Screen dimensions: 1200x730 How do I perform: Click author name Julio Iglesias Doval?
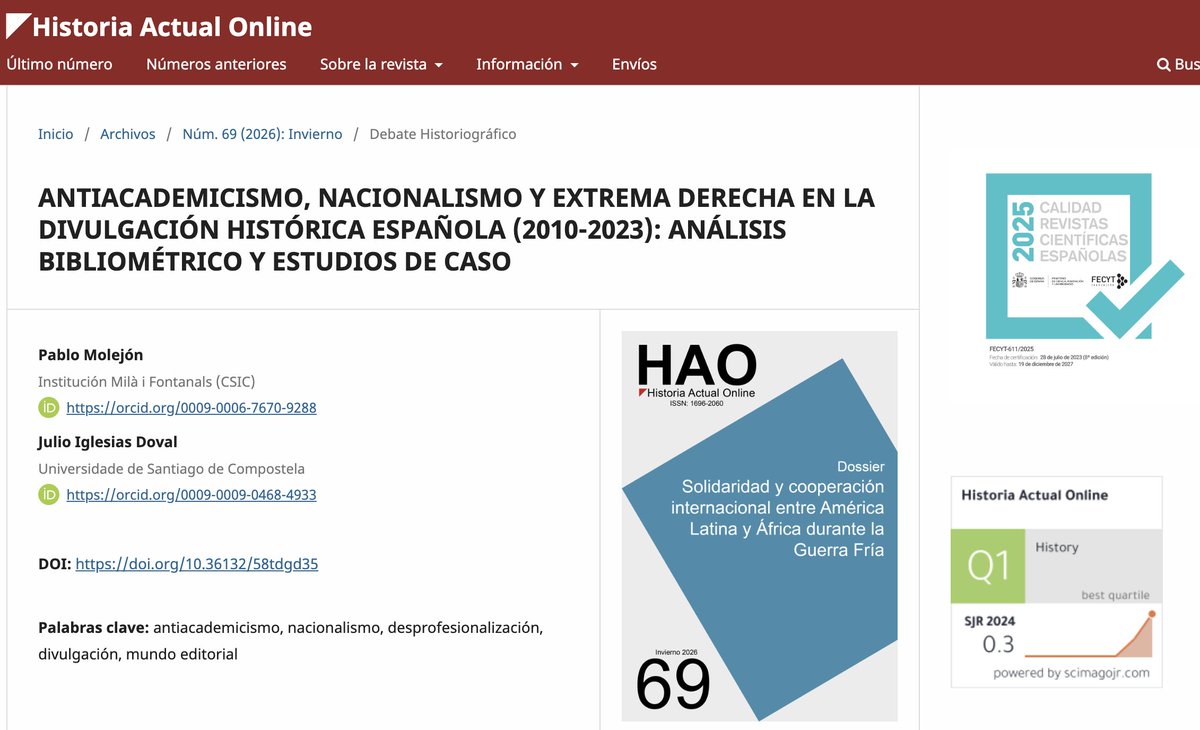[x=108, y=442]
